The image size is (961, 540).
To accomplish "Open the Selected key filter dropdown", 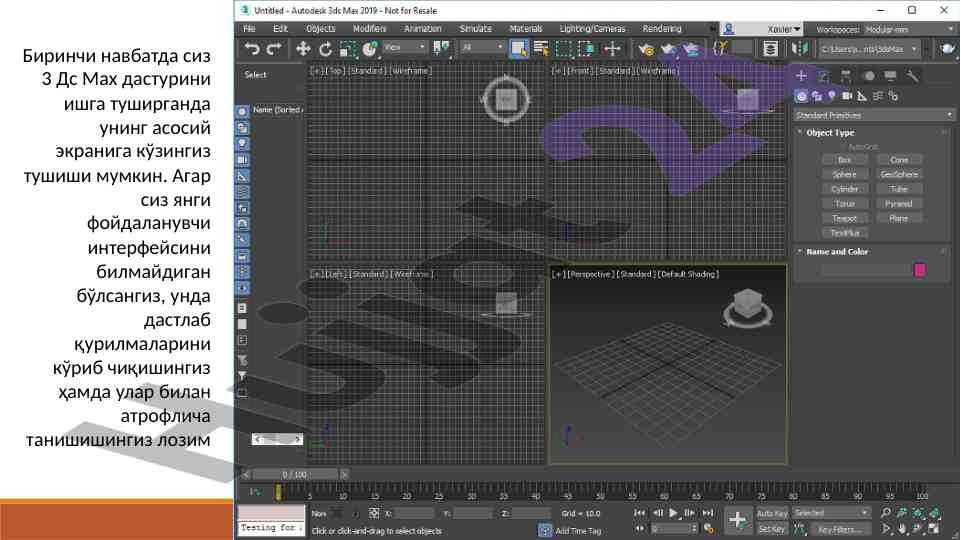I will [x=831, y=513].
